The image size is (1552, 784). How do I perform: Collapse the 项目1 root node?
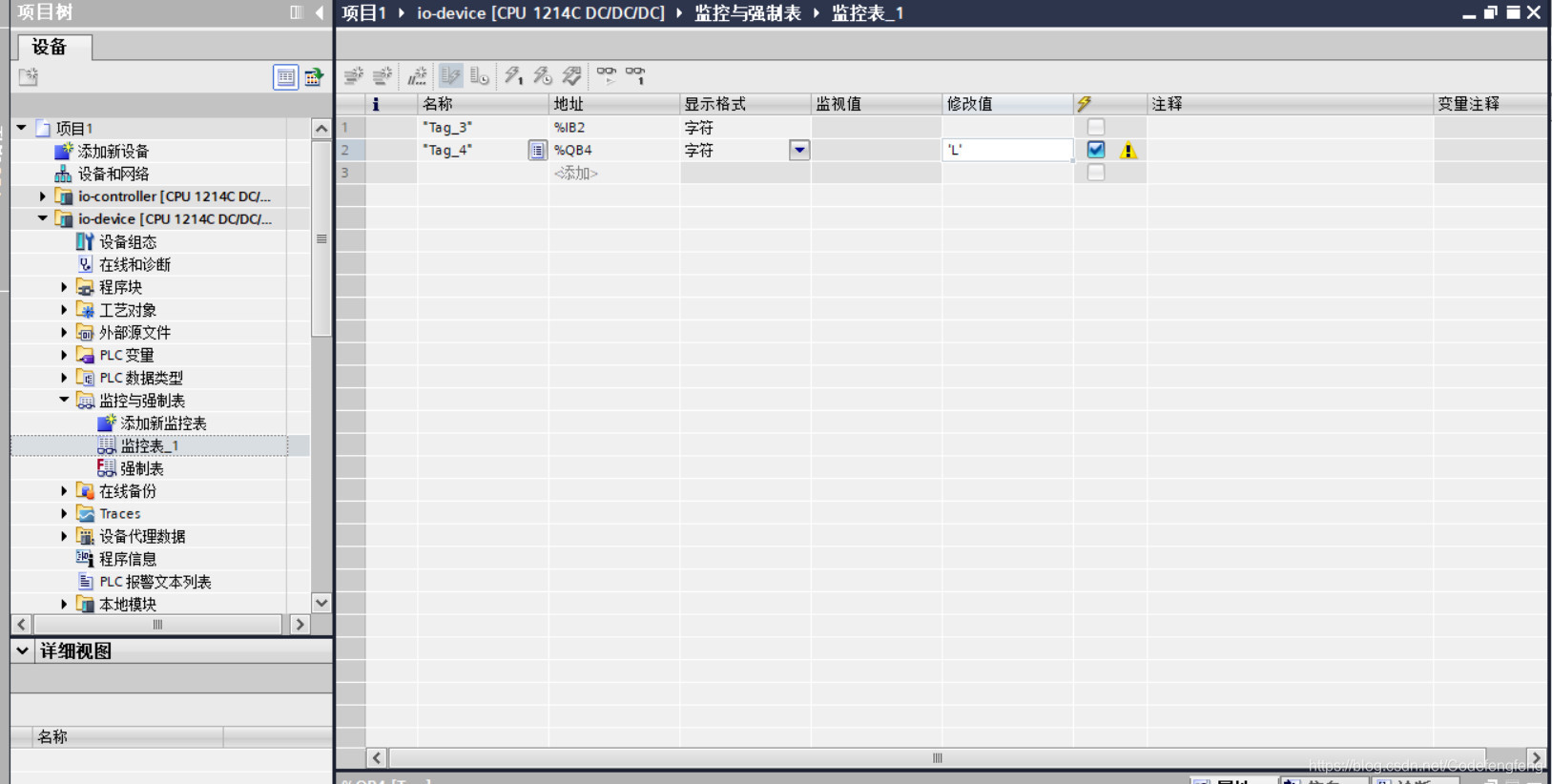21,128
